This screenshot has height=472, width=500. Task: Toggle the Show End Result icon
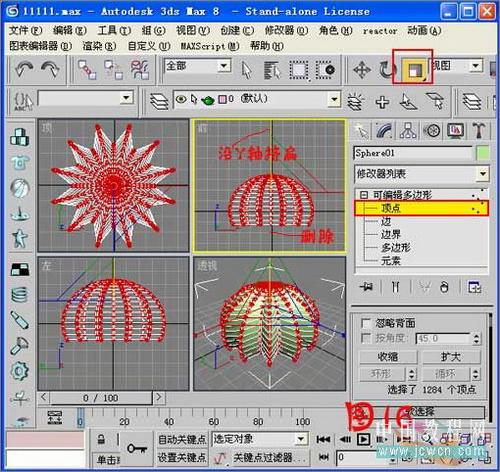(396, 286)
